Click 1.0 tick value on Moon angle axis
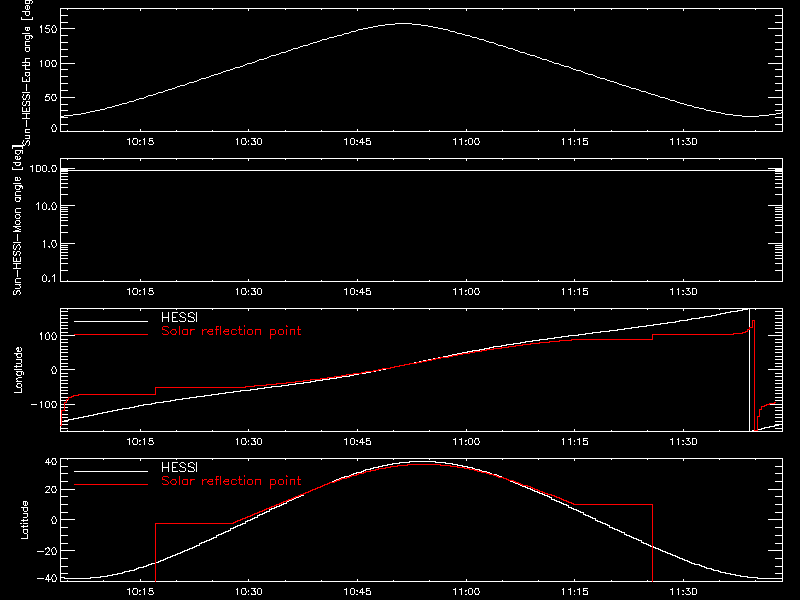This screenshot has width=800, height=600. click(x=49, y=244)
